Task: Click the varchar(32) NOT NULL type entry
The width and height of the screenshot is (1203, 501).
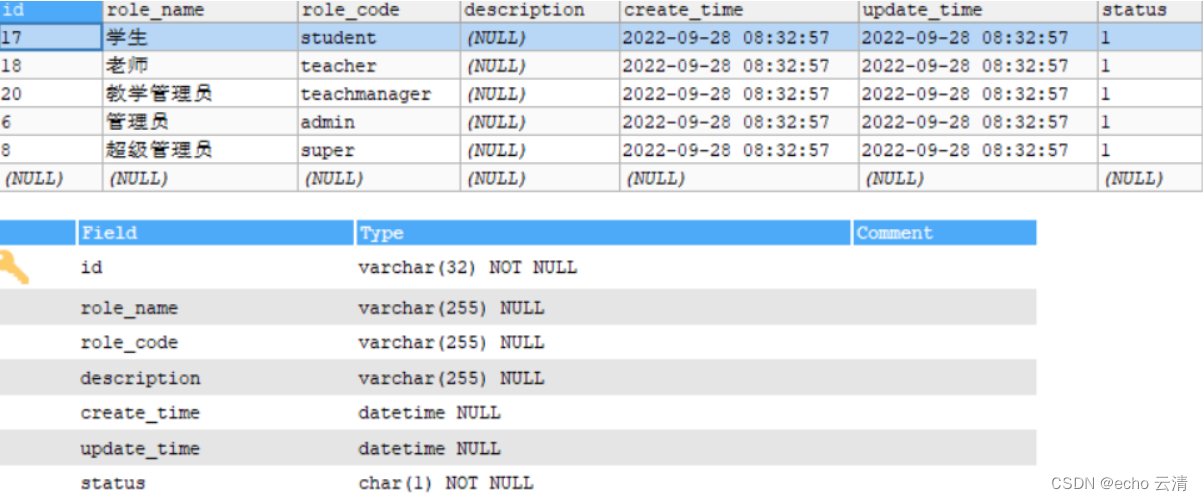Action: coord(467,268)
